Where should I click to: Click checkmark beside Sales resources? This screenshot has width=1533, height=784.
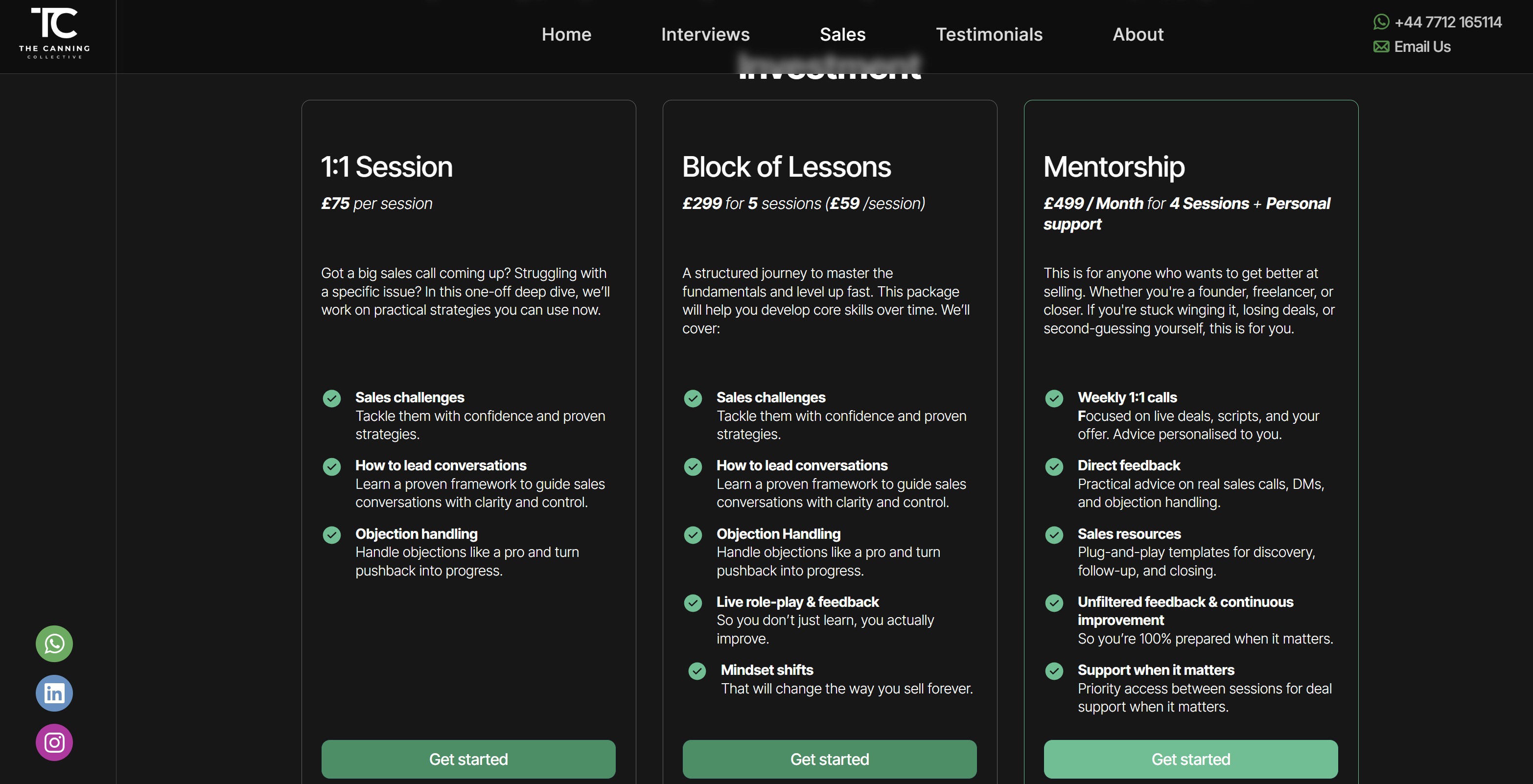[1054, 535]
